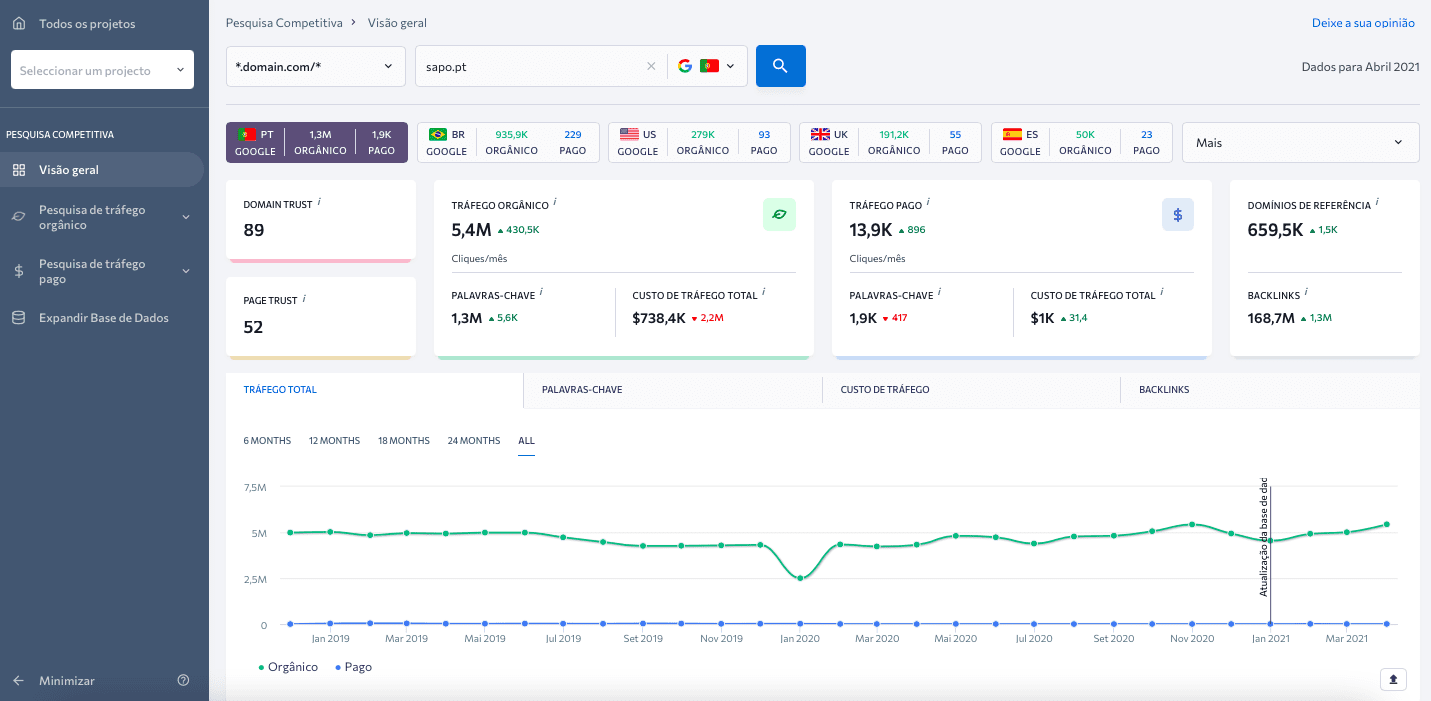Click the green organic traffic leaf icon
1431x701 pixels.
(x=780, y=214)
